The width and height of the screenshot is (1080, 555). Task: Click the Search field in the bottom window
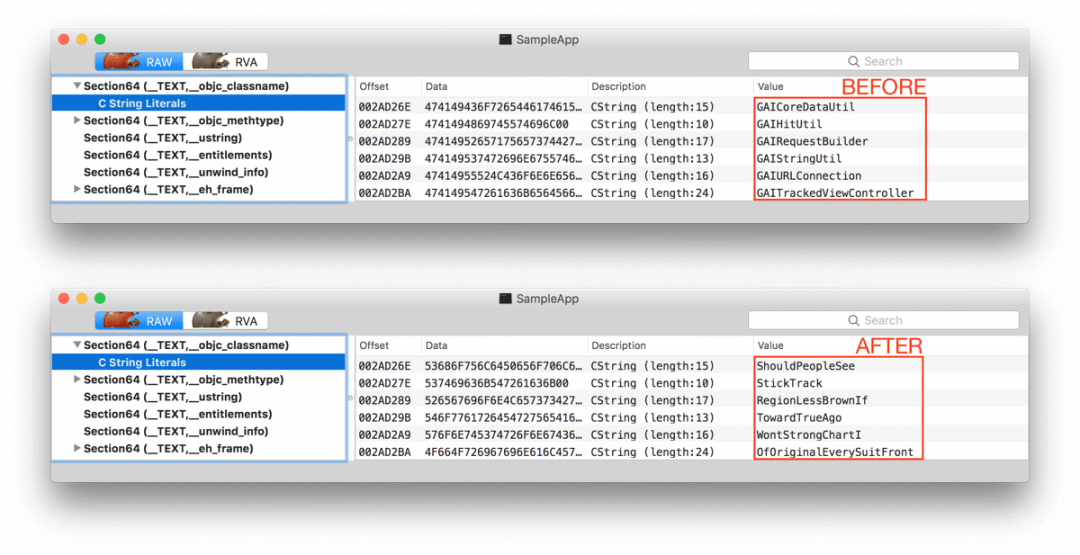point(884,320)
